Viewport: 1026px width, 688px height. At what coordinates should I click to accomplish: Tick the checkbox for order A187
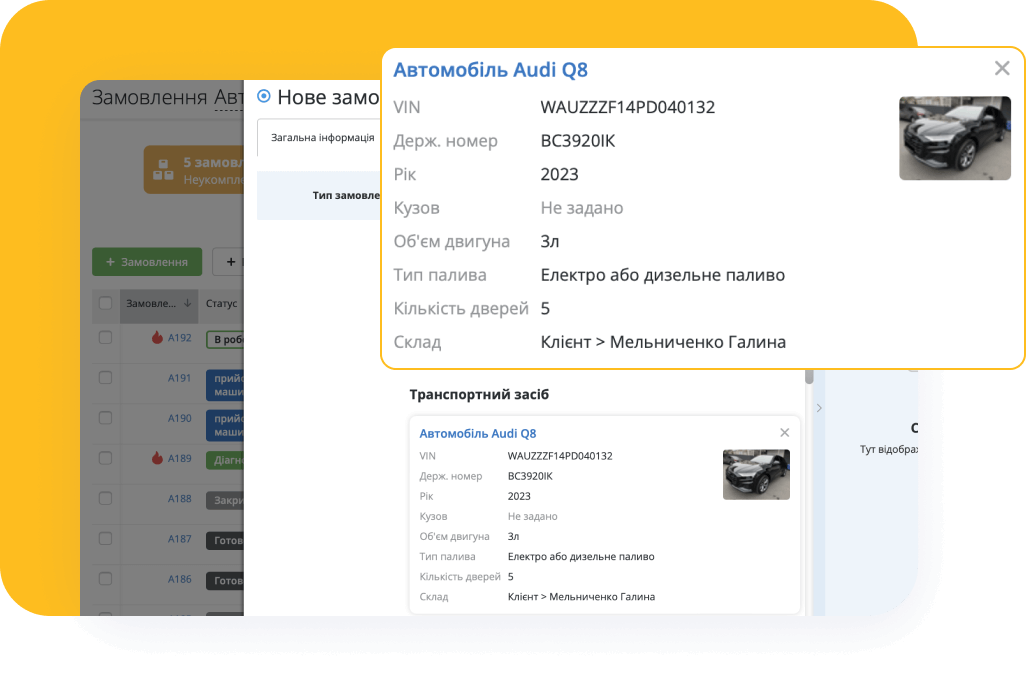[x=105, y=539]
